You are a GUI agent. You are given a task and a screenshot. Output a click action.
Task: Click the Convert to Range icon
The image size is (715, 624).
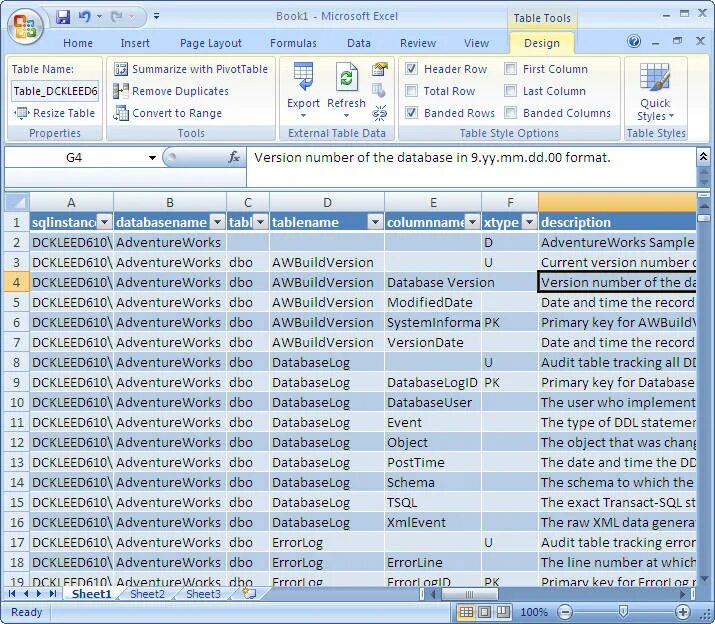(121, 113)
